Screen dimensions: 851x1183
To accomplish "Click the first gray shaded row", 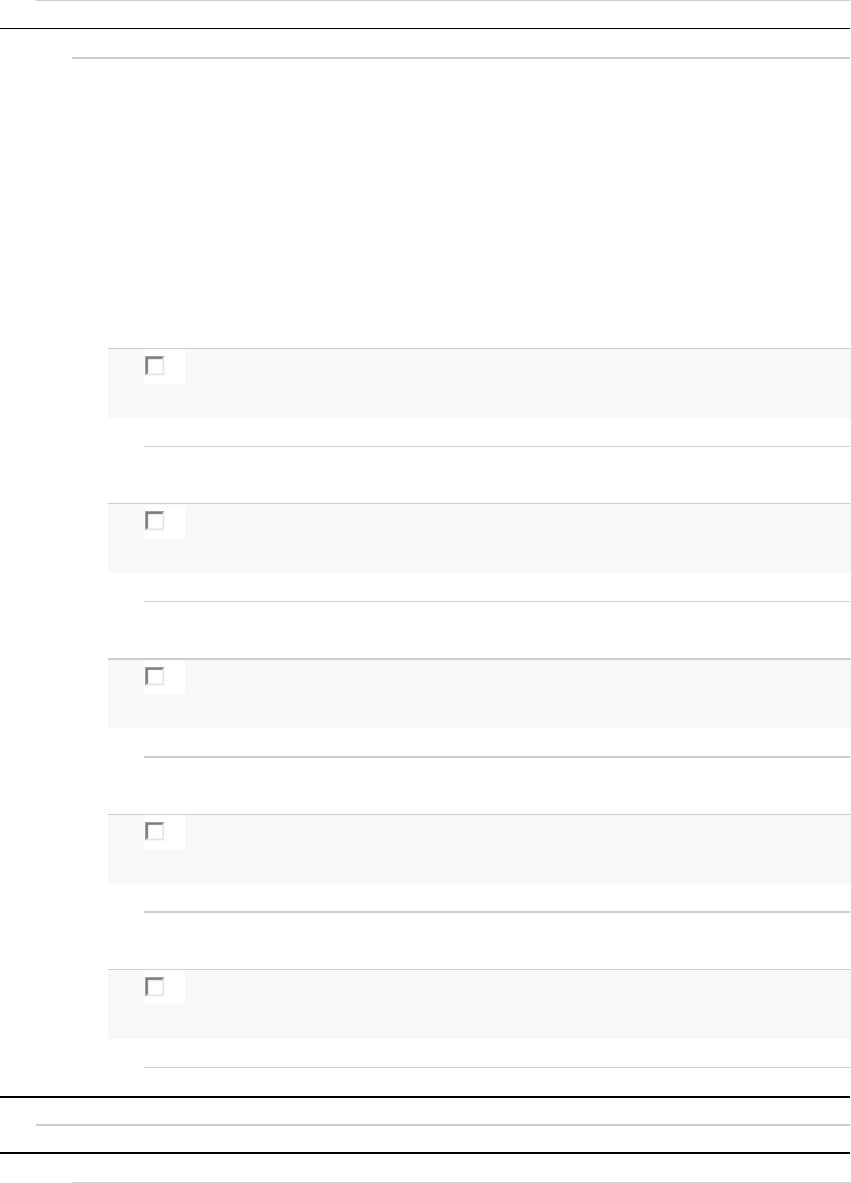I will click(x=500, y=383).
